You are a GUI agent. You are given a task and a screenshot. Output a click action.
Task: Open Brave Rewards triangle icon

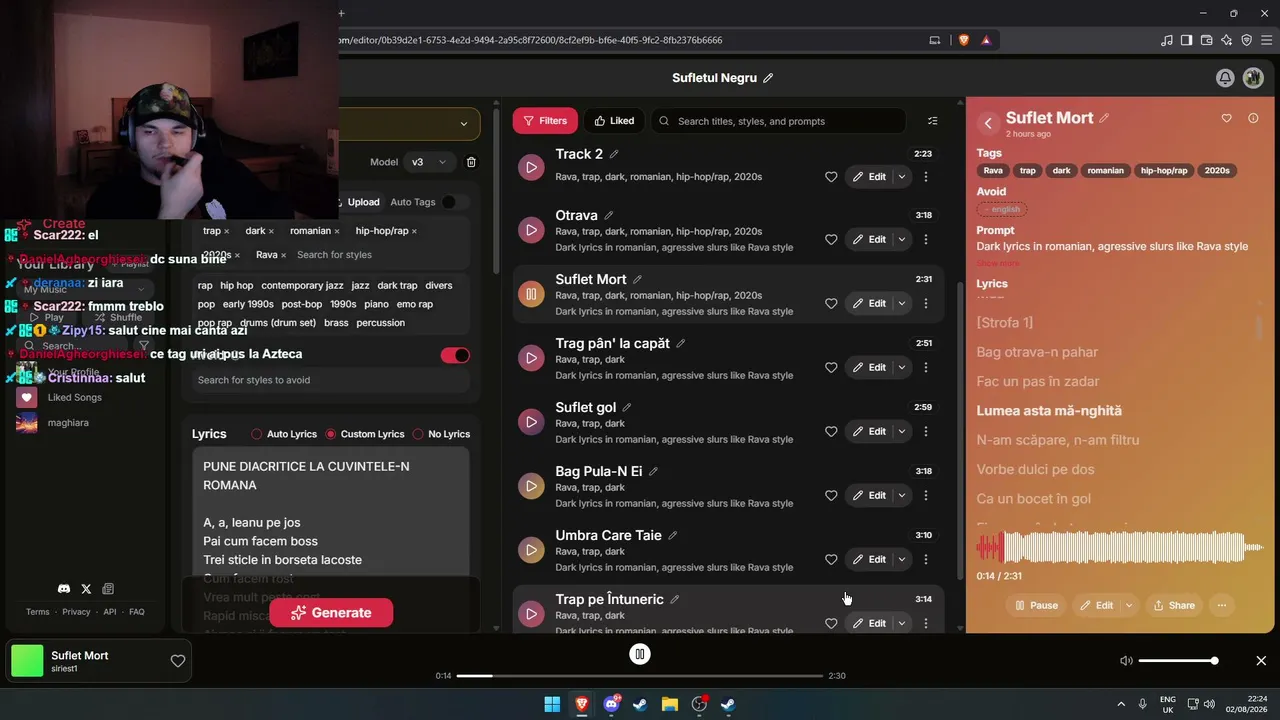click(986, 40)
